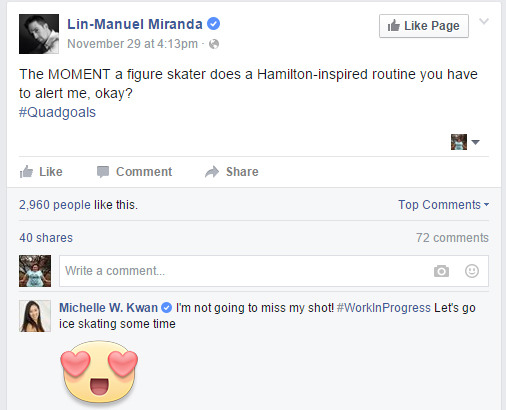Open the post options chevron at top right
The height and width of the screenshot is (410, 506).
[x=484, y=22]
